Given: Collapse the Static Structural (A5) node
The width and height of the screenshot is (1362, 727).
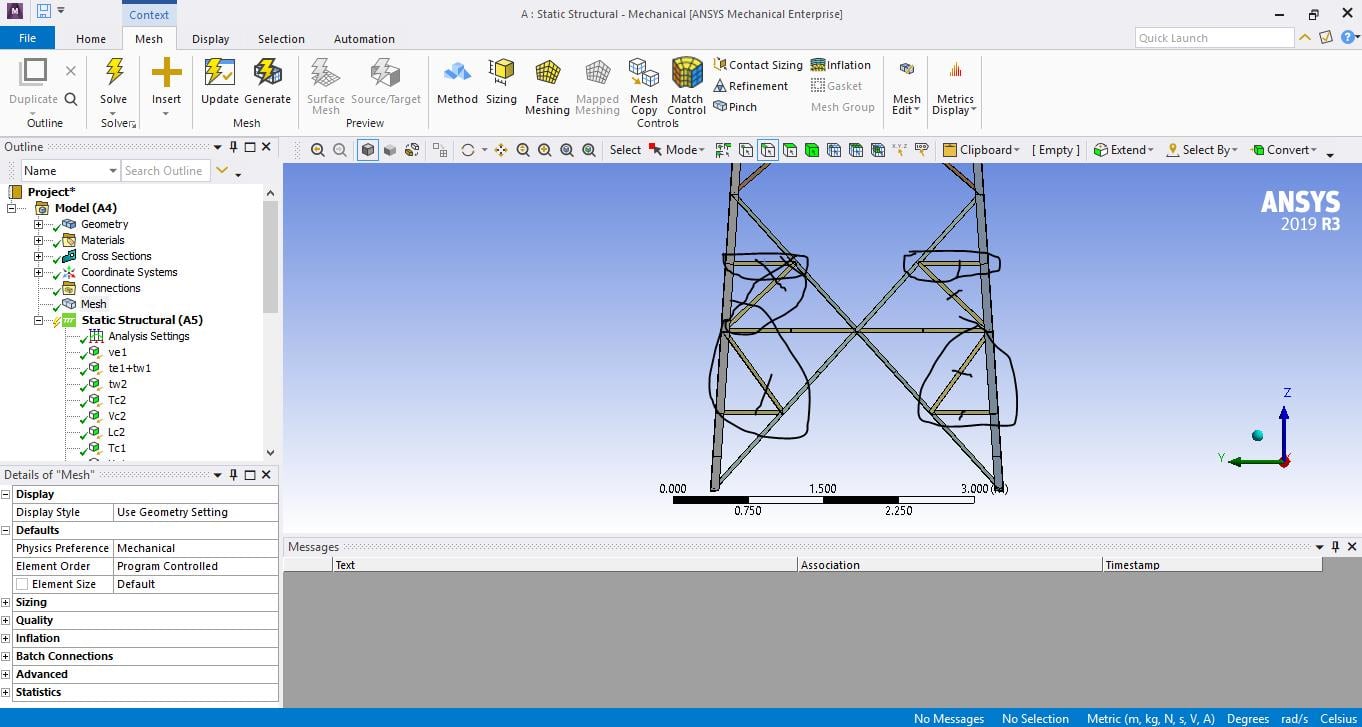Looking at the screenshot, I should [38, 320].
